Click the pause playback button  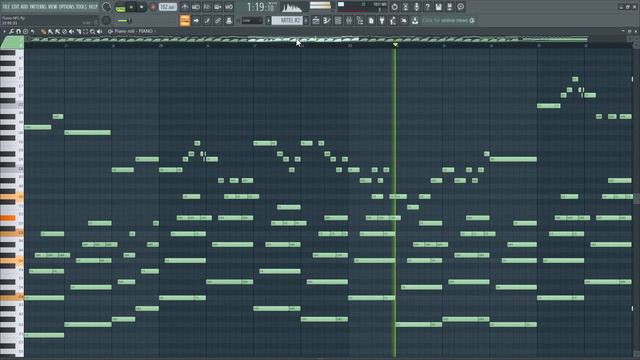(131, 7)
